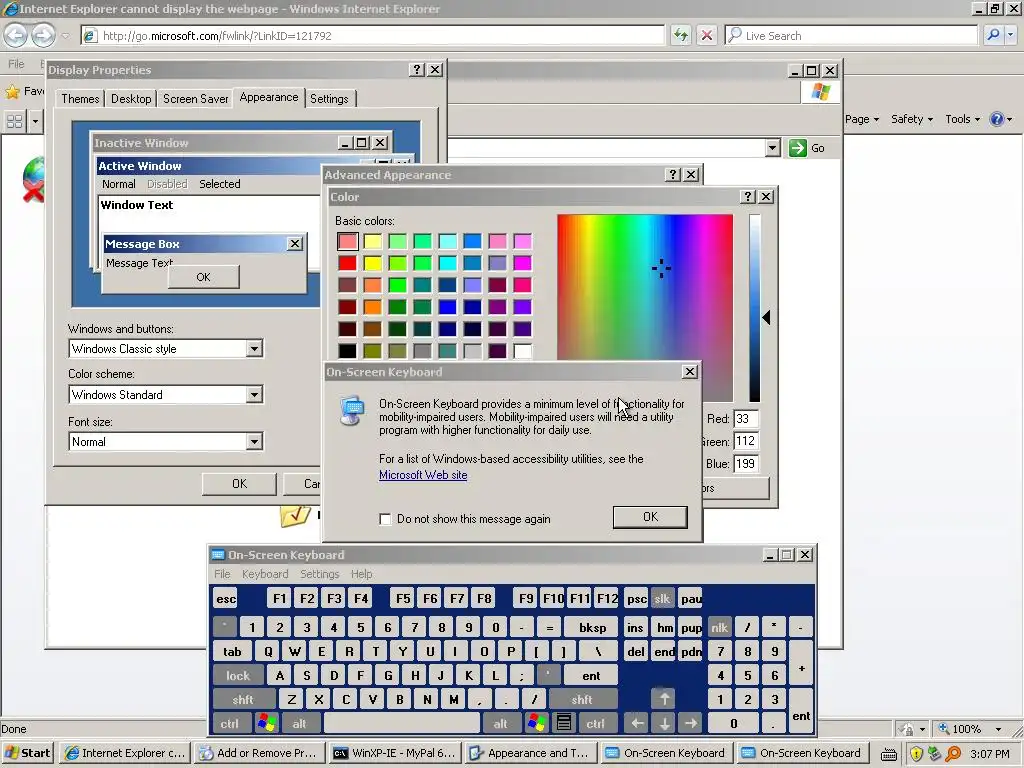Click the down arrow key on On-Screen Keyboard
The height and width of the screenshot is (768, 1024).
coord(664,723)
